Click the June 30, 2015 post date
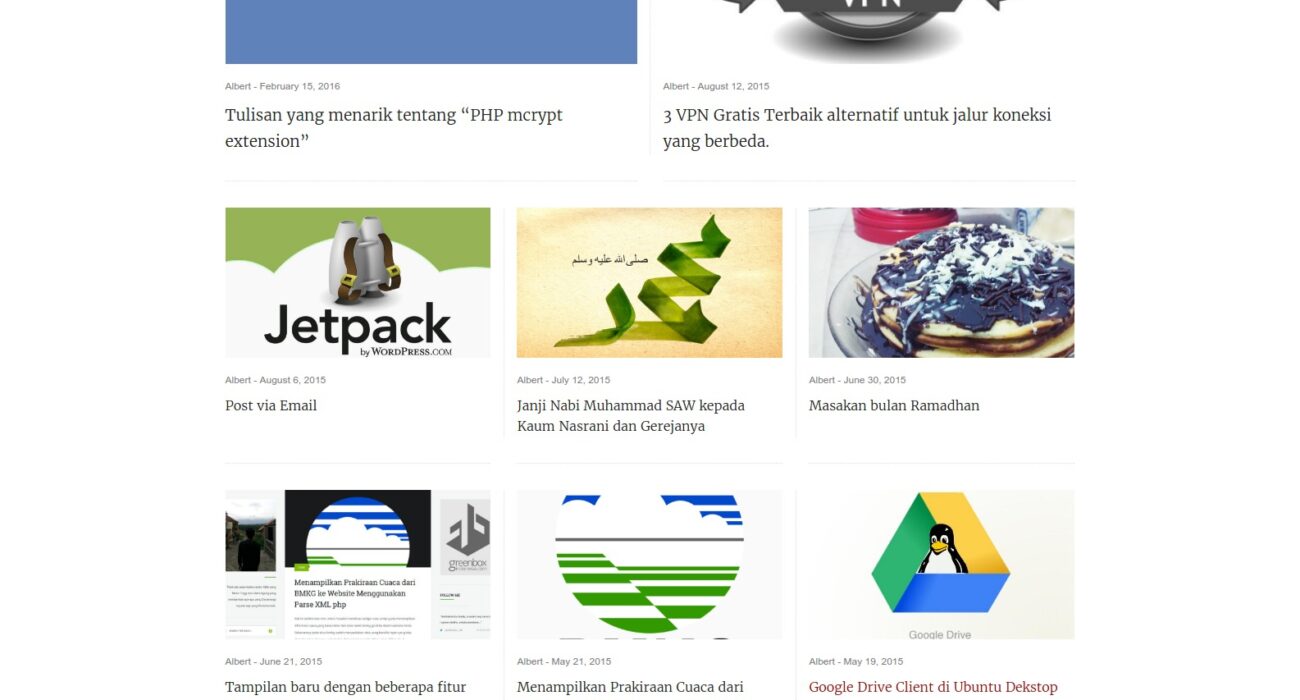Screen dimensions: 1300x700 875,380
